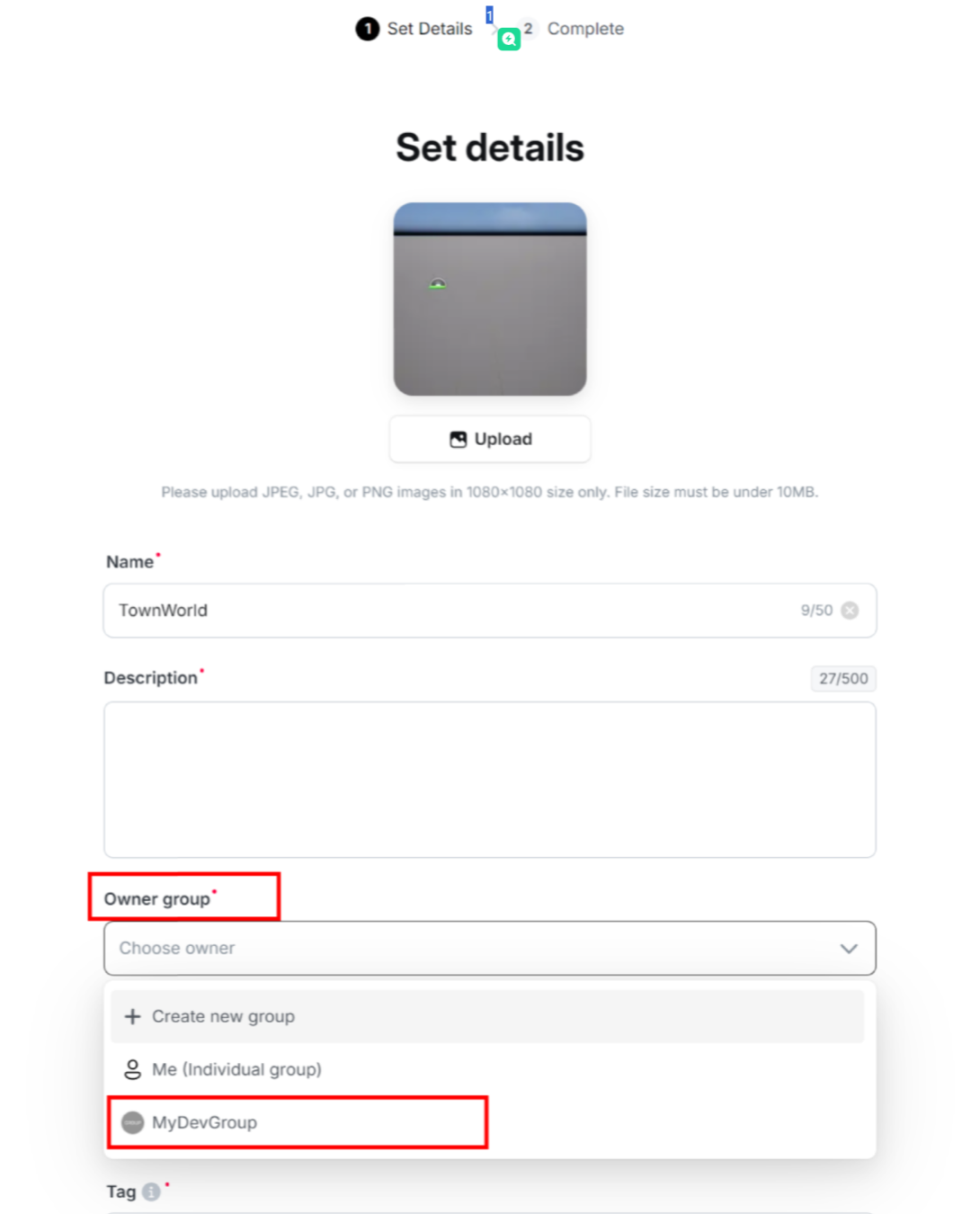Click the world thumbnail preview image
This screenshot has height=1214, width=980.
point(490,299)
